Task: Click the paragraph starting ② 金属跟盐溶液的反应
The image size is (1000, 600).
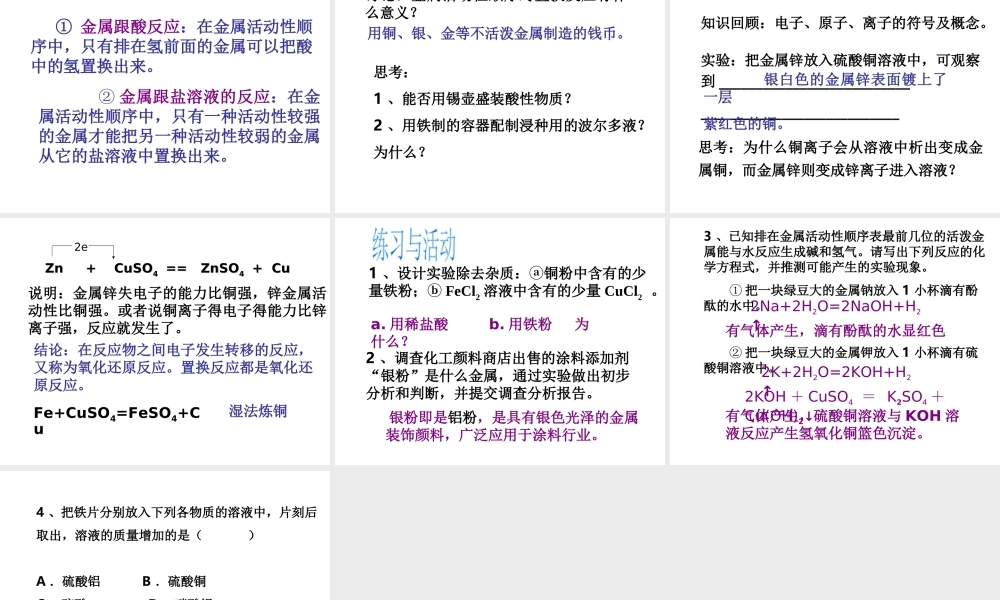Action: [179, 126]
